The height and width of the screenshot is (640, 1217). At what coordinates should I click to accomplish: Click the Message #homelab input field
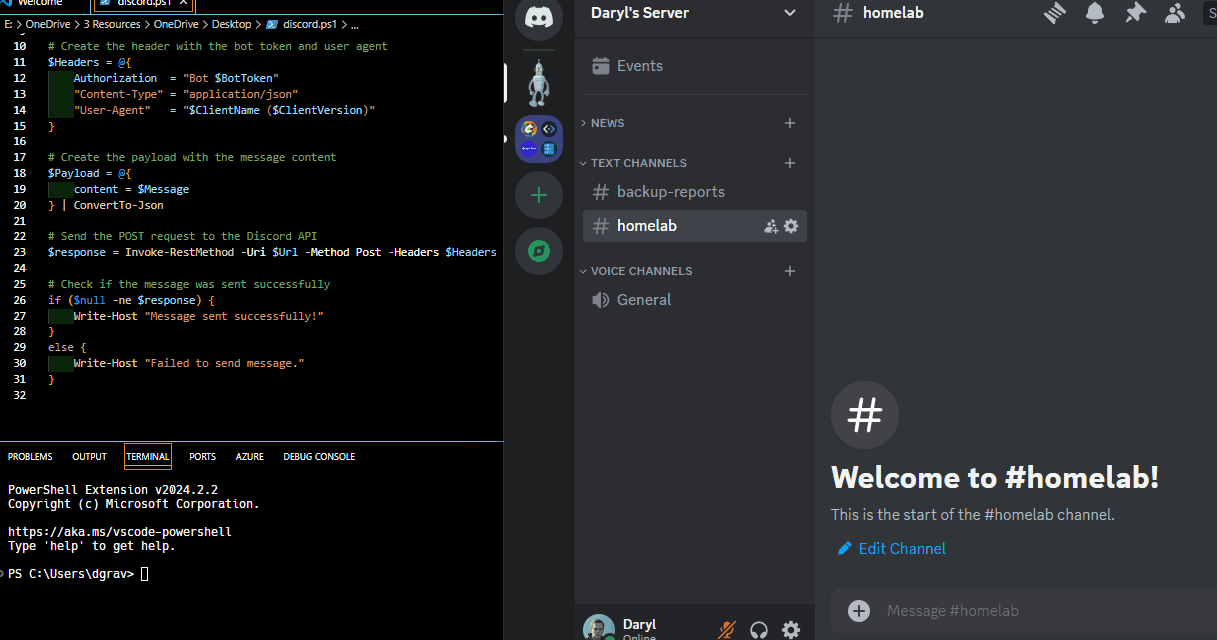pyautogui.click(x=1000, y=610)
